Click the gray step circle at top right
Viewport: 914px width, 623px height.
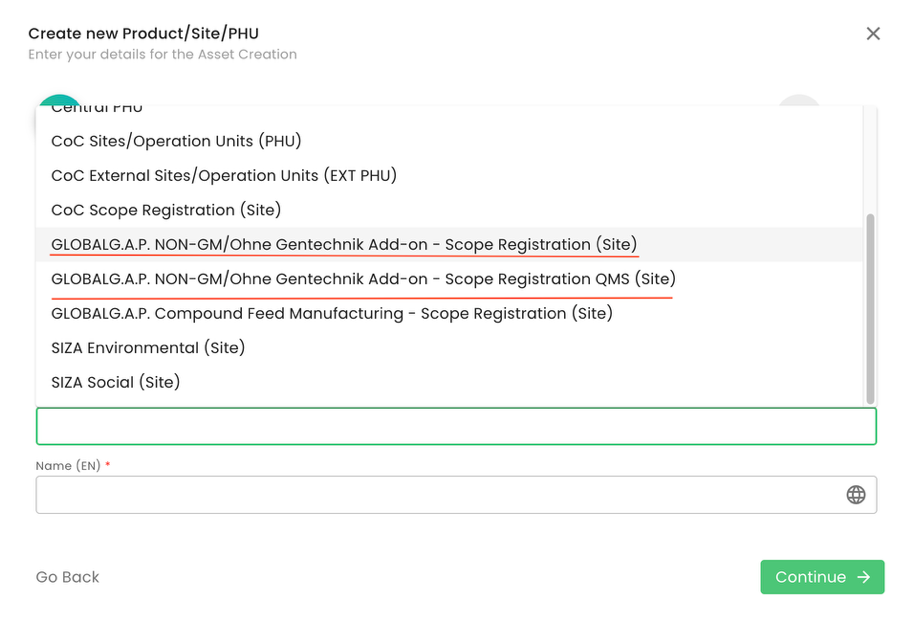[x=799, y=100]
